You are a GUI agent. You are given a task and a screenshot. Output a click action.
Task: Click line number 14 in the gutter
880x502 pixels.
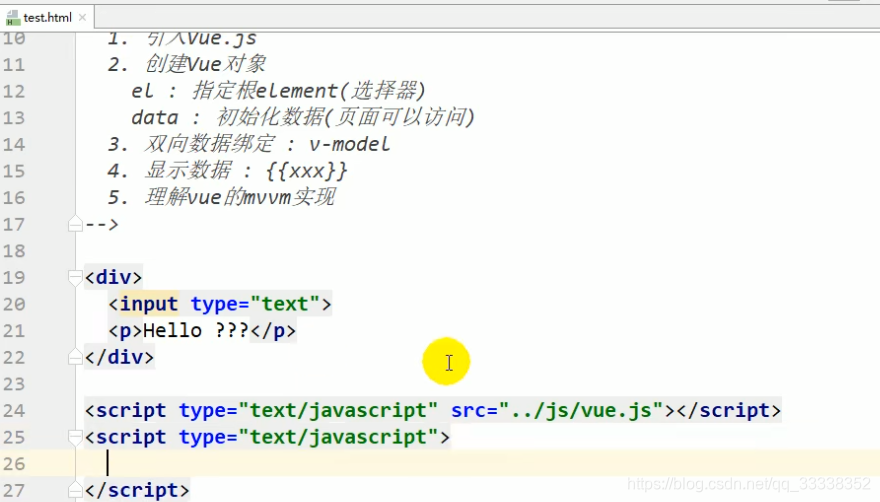14,144
